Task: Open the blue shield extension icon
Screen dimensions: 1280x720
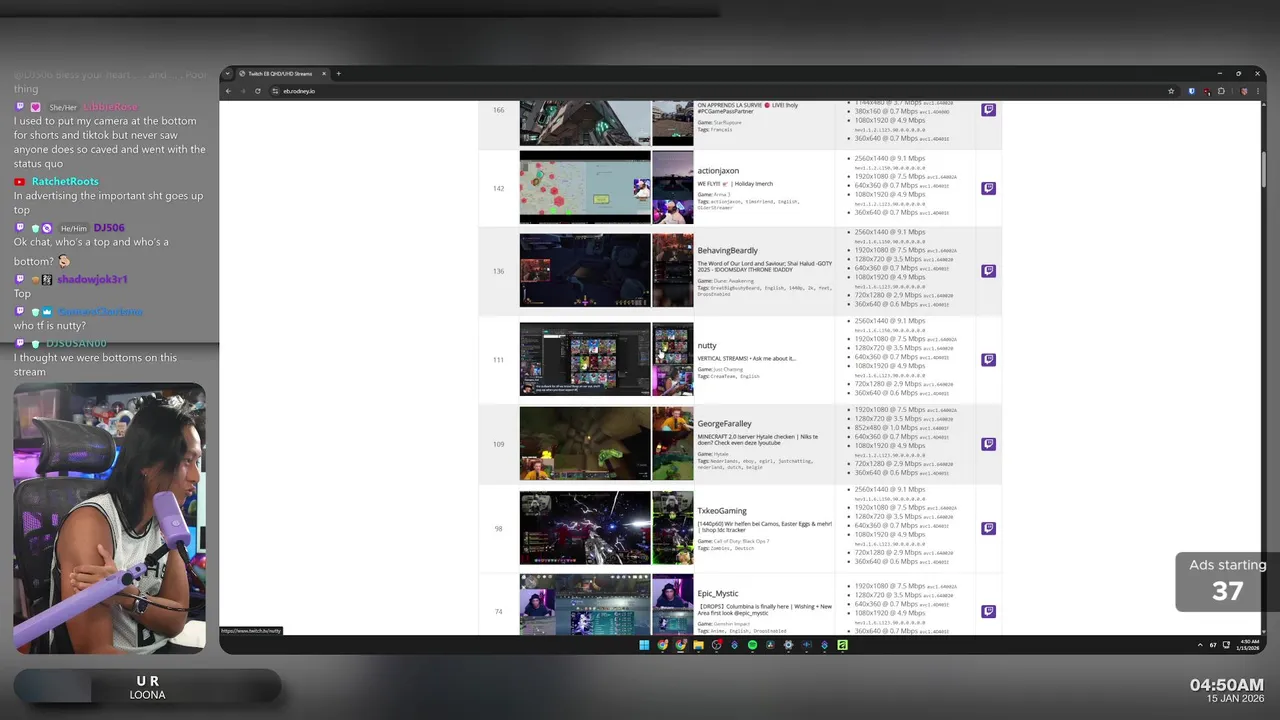Action: coord(1191,91)
